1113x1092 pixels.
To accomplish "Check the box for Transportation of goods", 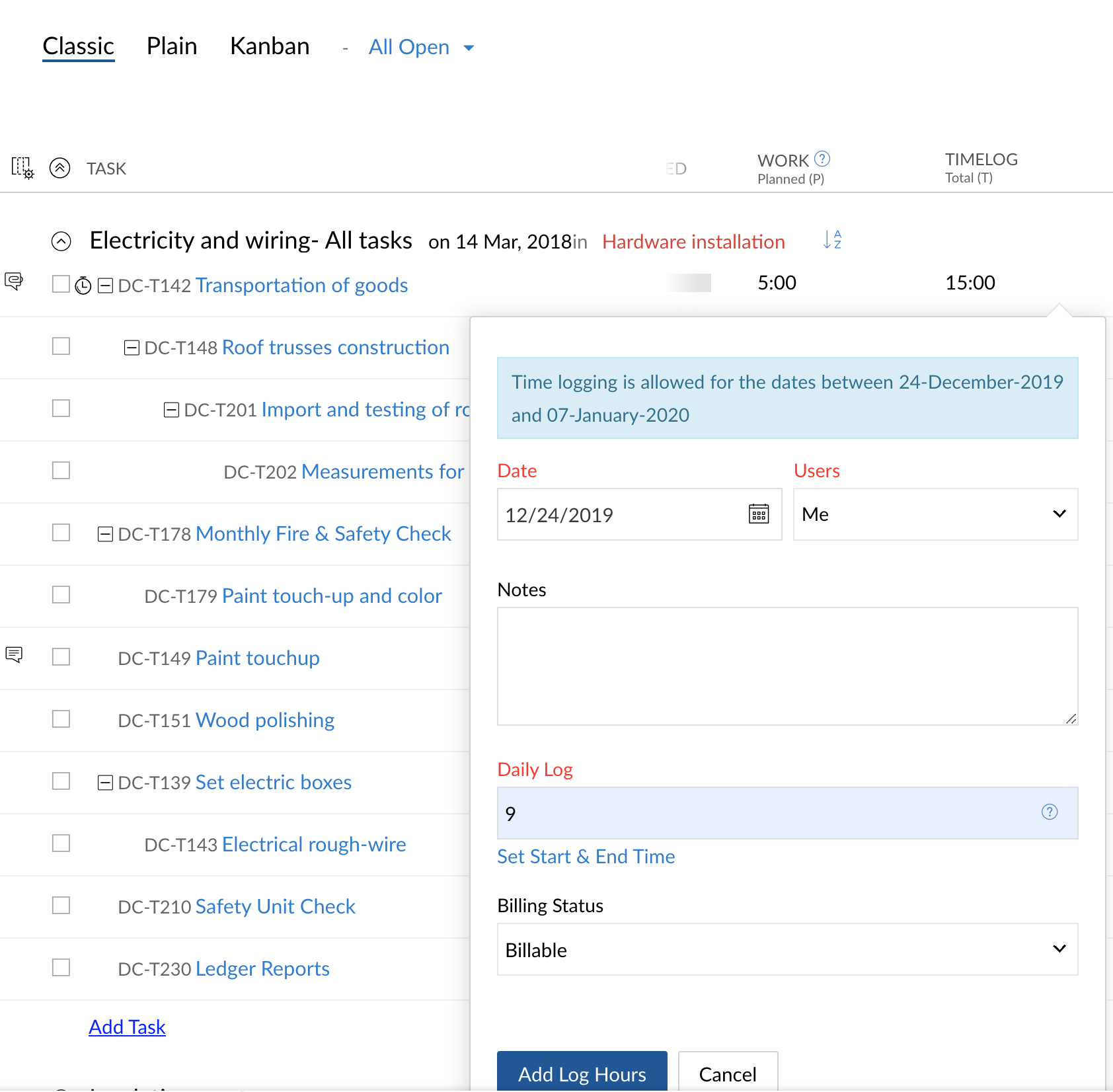I will point(61,284).
